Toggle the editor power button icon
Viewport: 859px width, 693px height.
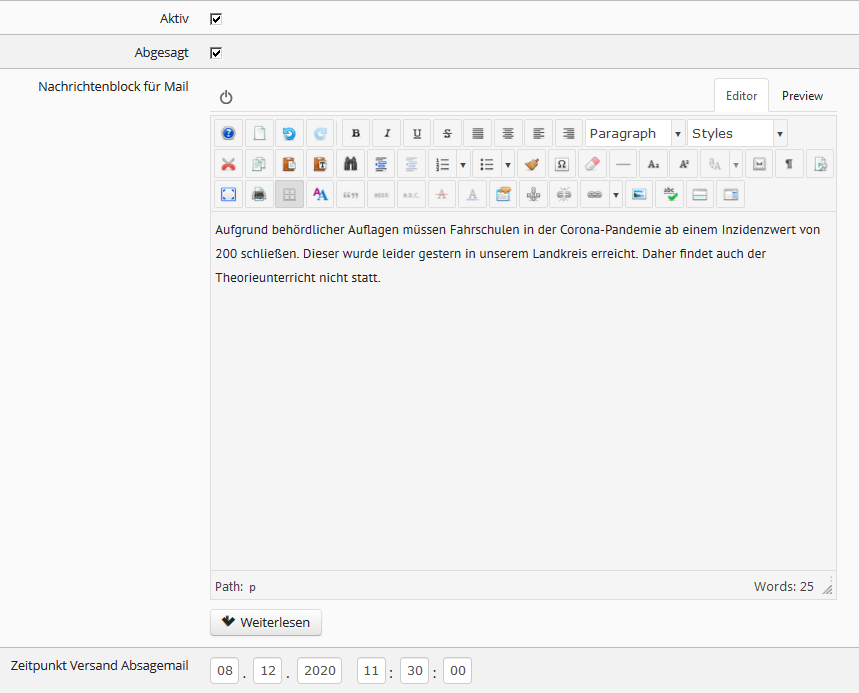tap(226, 97)
